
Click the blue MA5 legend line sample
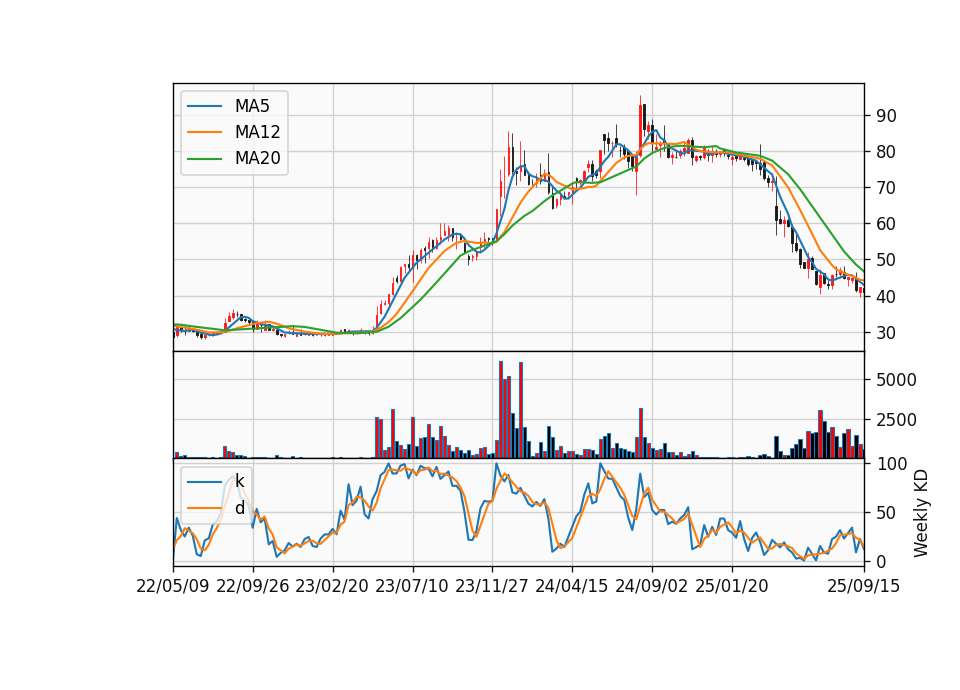click(204, 106)
